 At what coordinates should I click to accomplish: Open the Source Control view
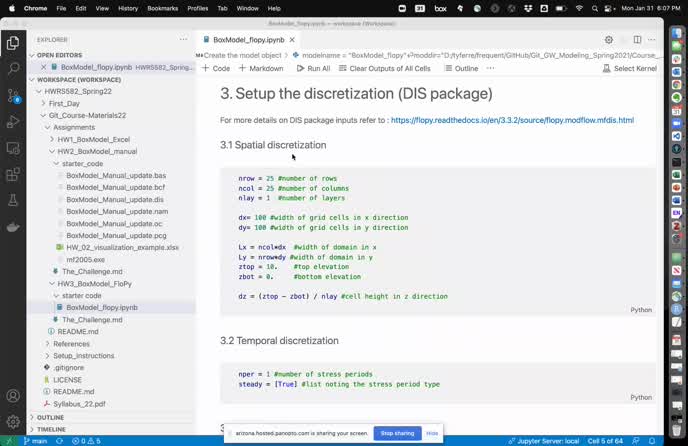click(12, 96)
